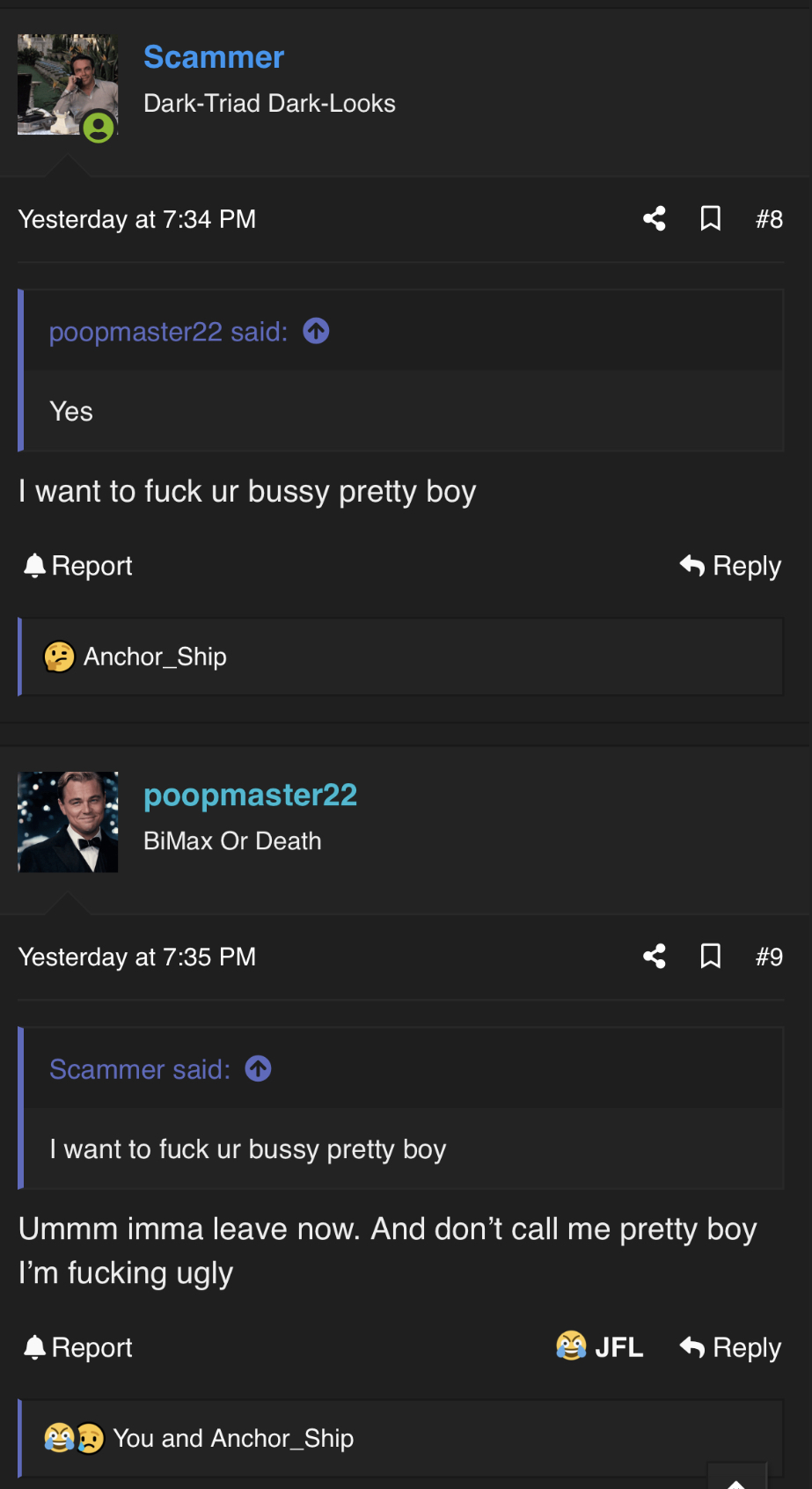
Task: Bookmark post #9
Action: [x=711, y=956]
